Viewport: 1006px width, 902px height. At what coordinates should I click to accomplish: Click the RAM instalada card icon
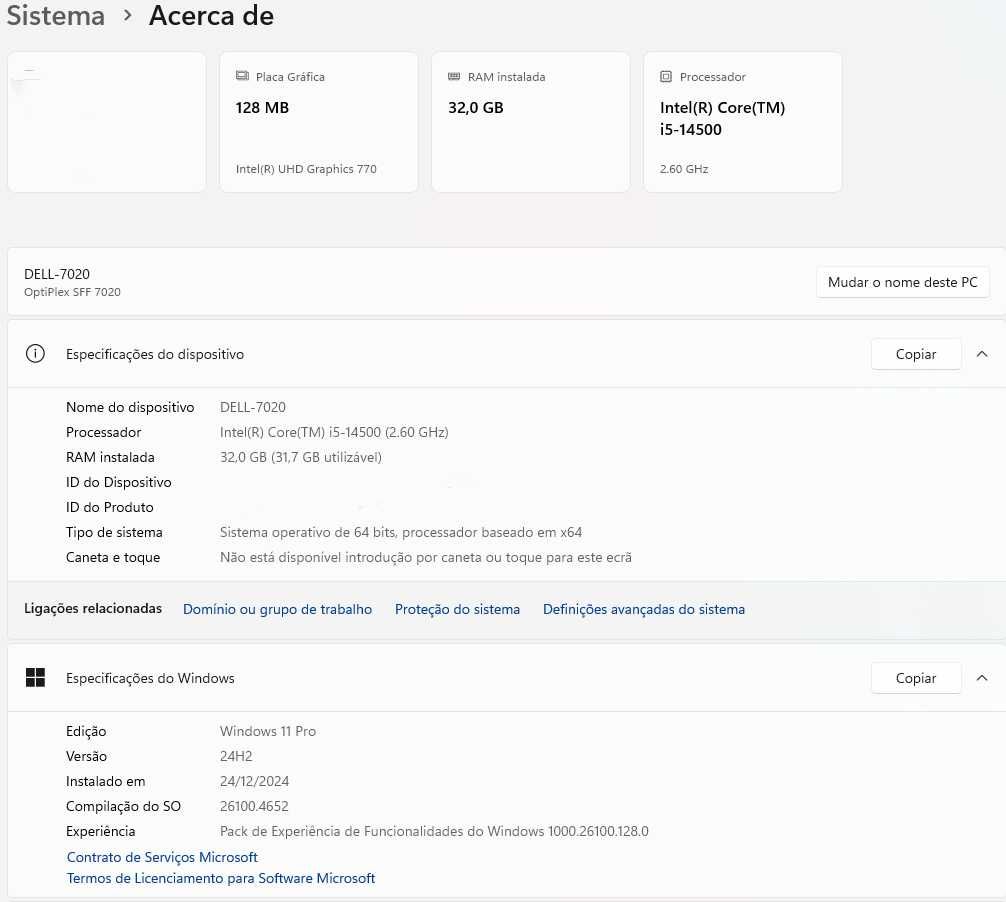(454, 76)
